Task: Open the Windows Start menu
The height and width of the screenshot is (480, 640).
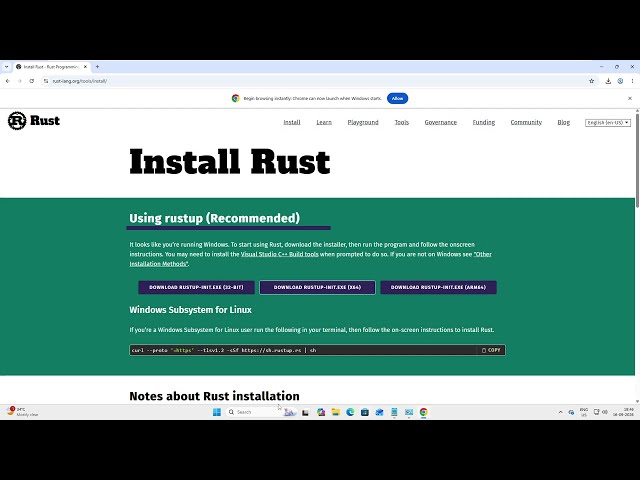Action: 217,412
